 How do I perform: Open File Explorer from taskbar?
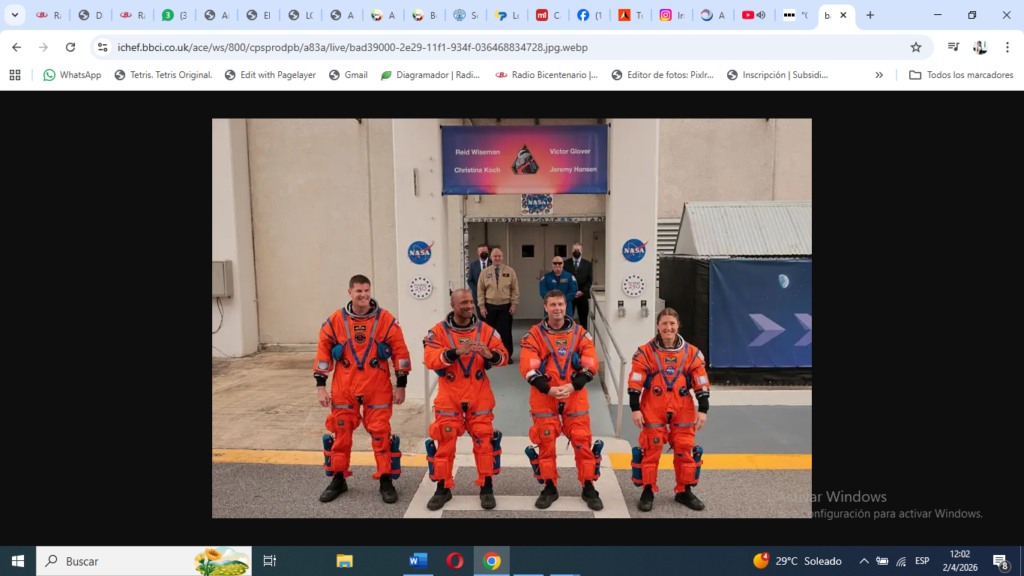(x=344, y=561)
